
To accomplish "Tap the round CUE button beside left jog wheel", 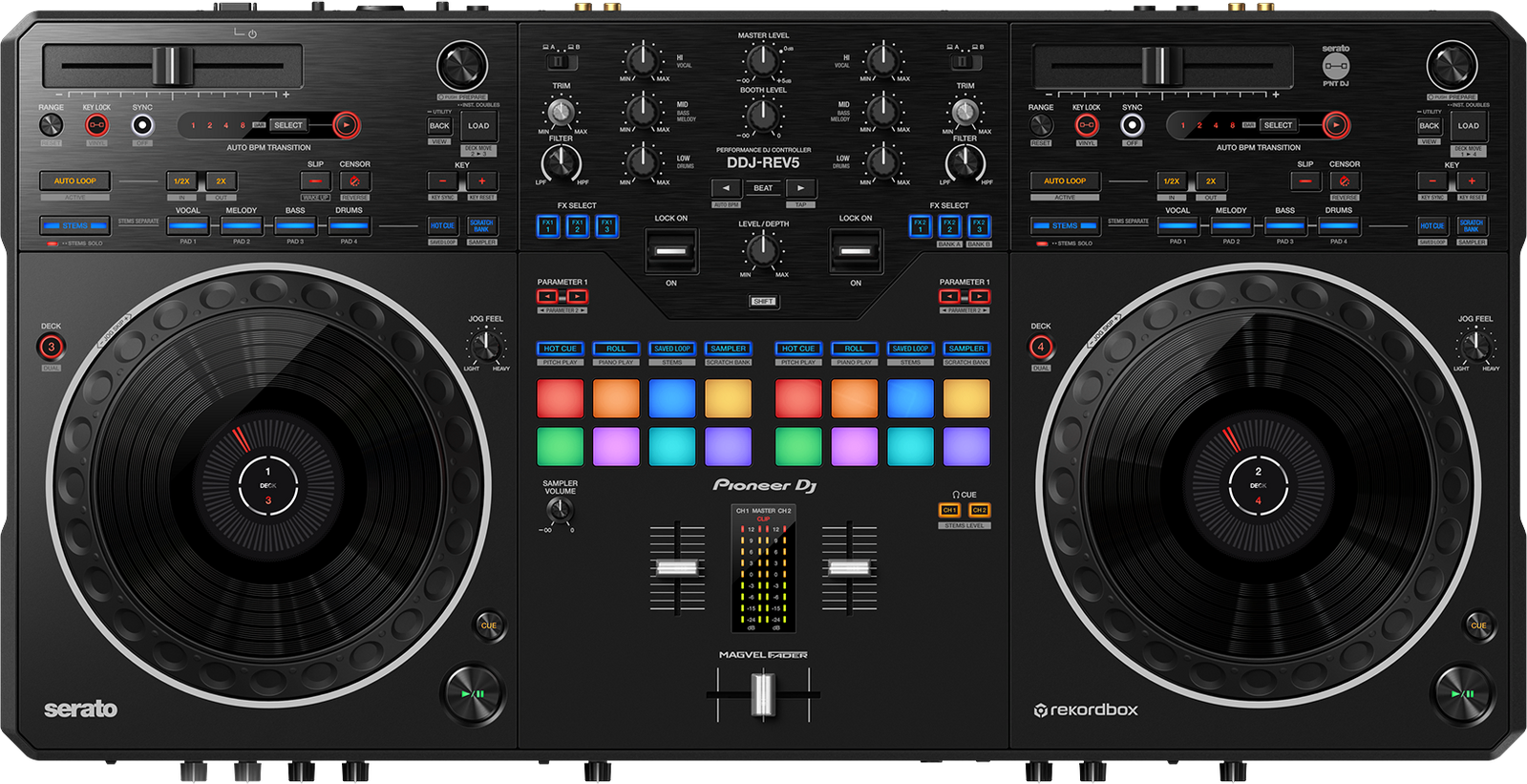I will tap(489, 625).
